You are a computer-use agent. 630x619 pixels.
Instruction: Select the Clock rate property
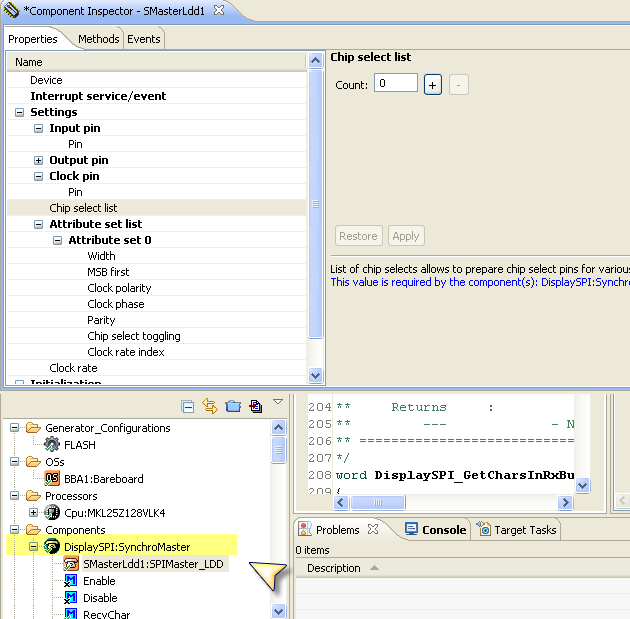[157, 368]
